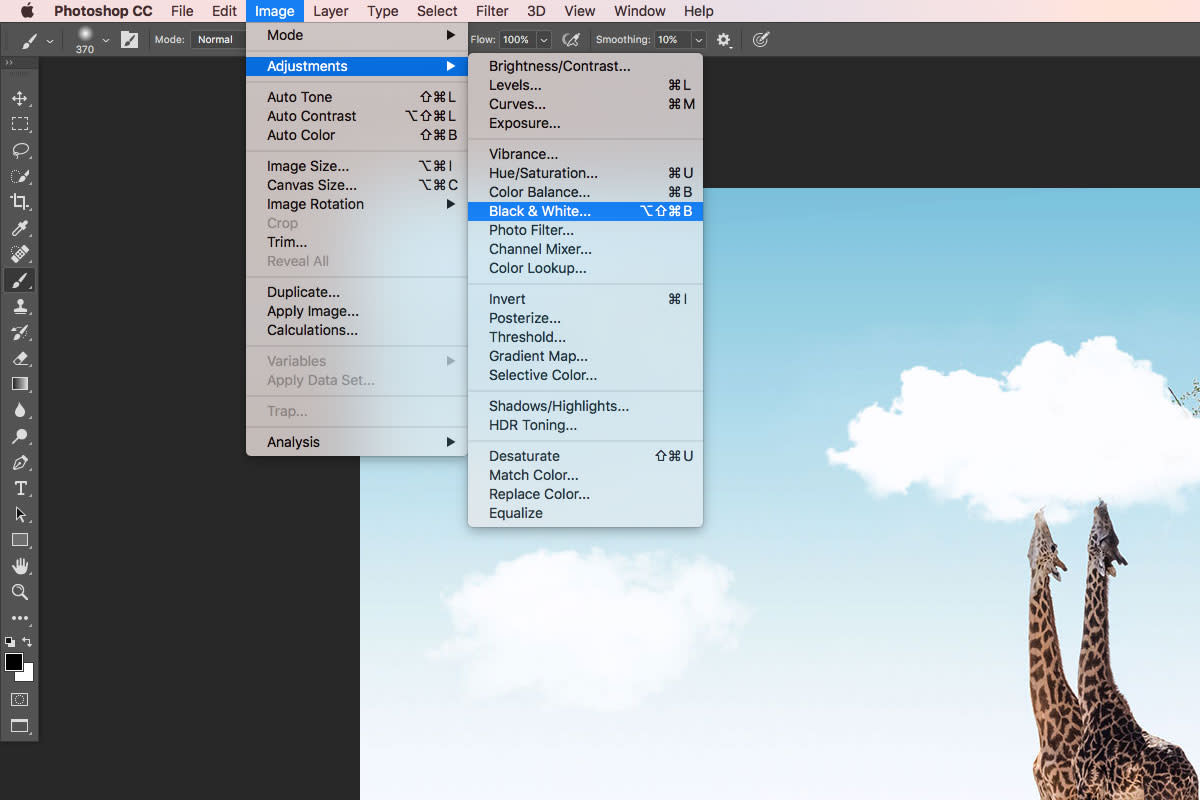Open the Flow percentage dropdown
The width and height of the screenshot is (1200, 800).
point(544,40)
